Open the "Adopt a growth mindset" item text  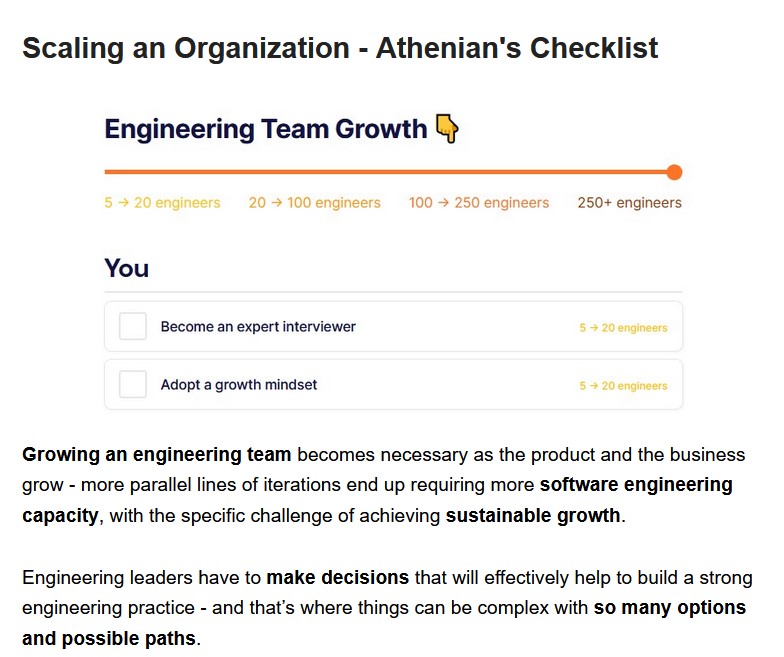point(238,384)
